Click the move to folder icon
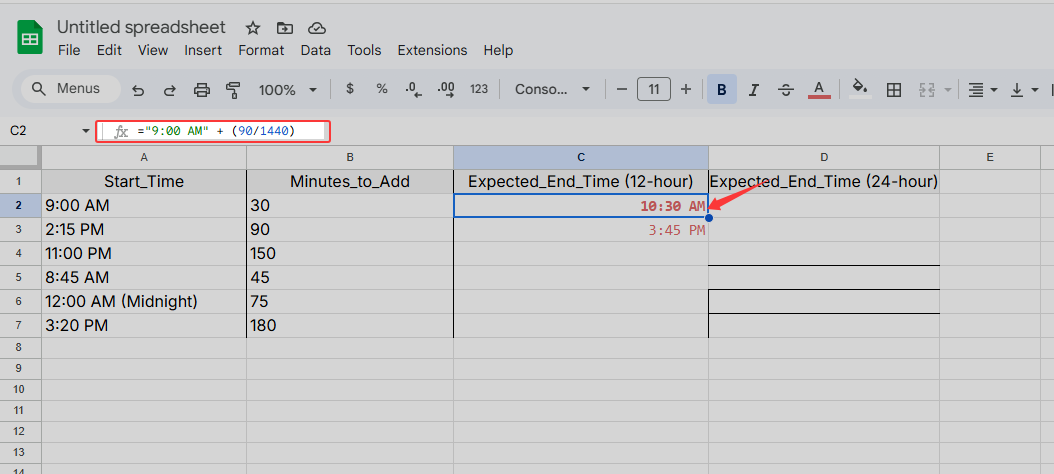 (285, 28)
